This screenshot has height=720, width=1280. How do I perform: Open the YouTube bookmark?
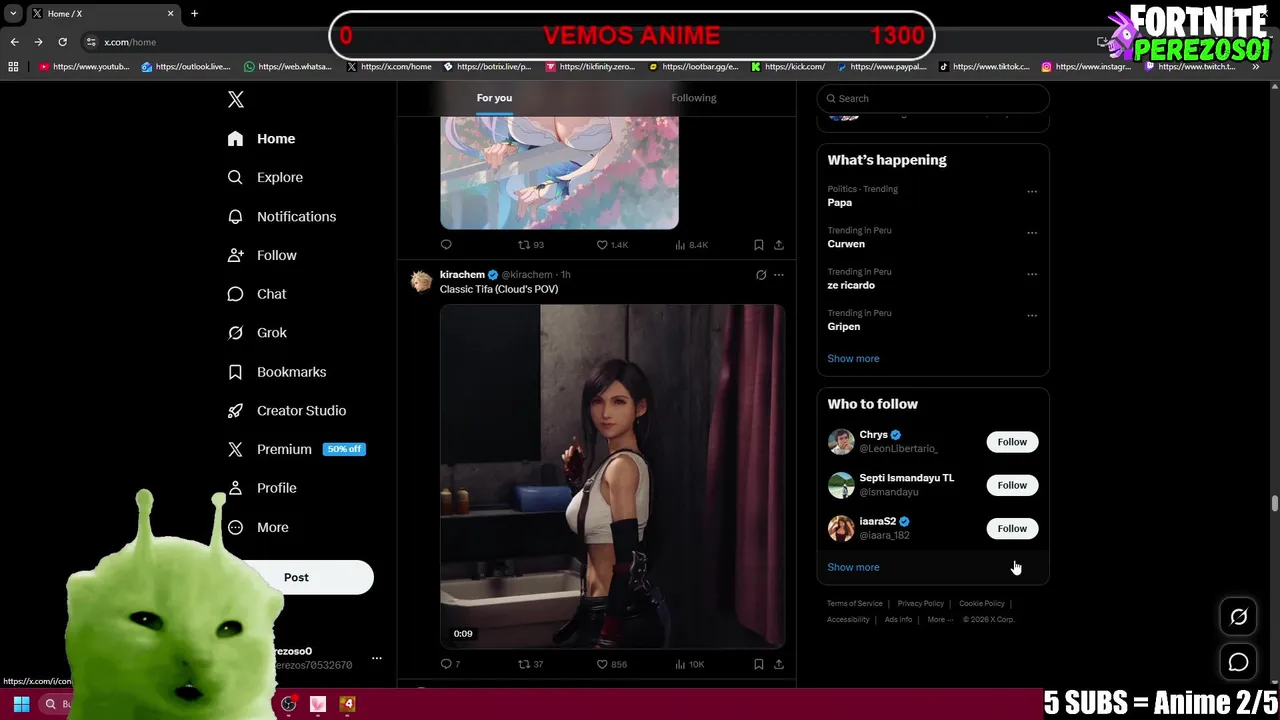tap(84, 67)
